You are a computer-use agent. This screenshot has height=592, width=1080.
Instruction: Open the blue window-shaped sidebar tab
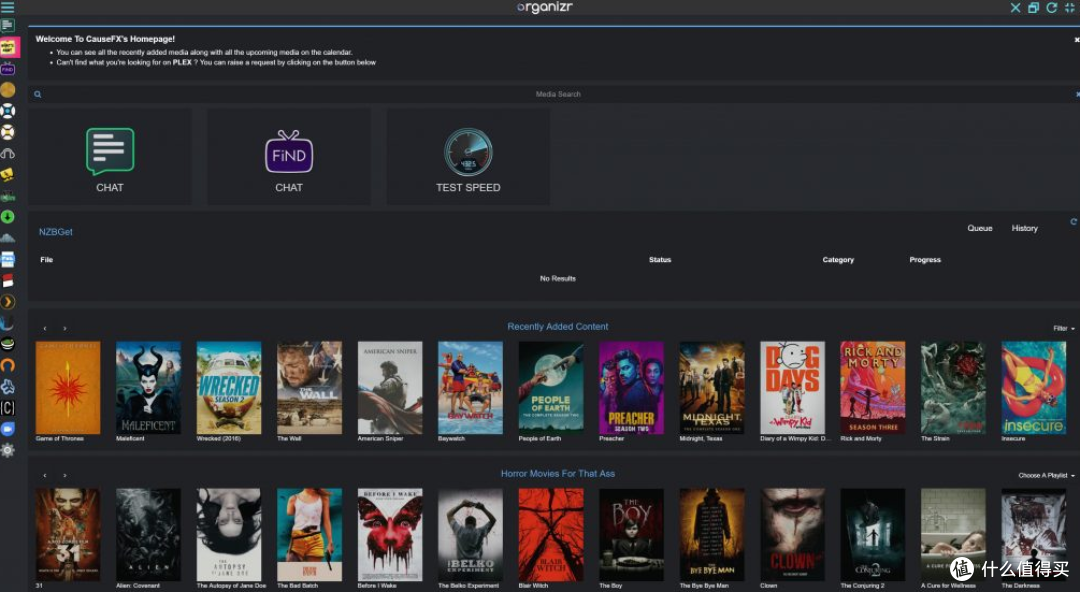[x=8, y=260]
